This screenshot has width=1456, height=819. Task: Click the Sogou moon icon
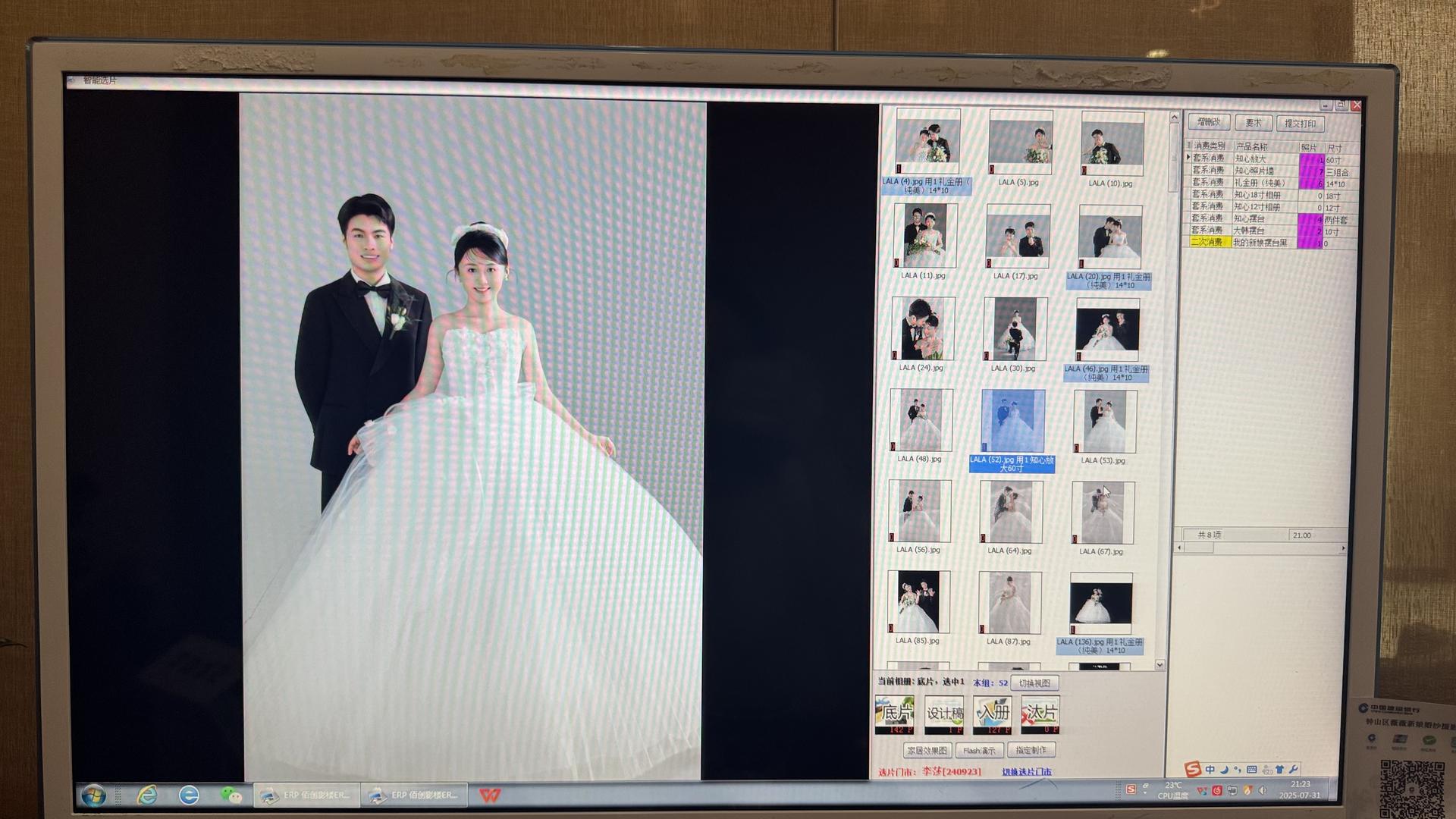tap(1224, 769)
